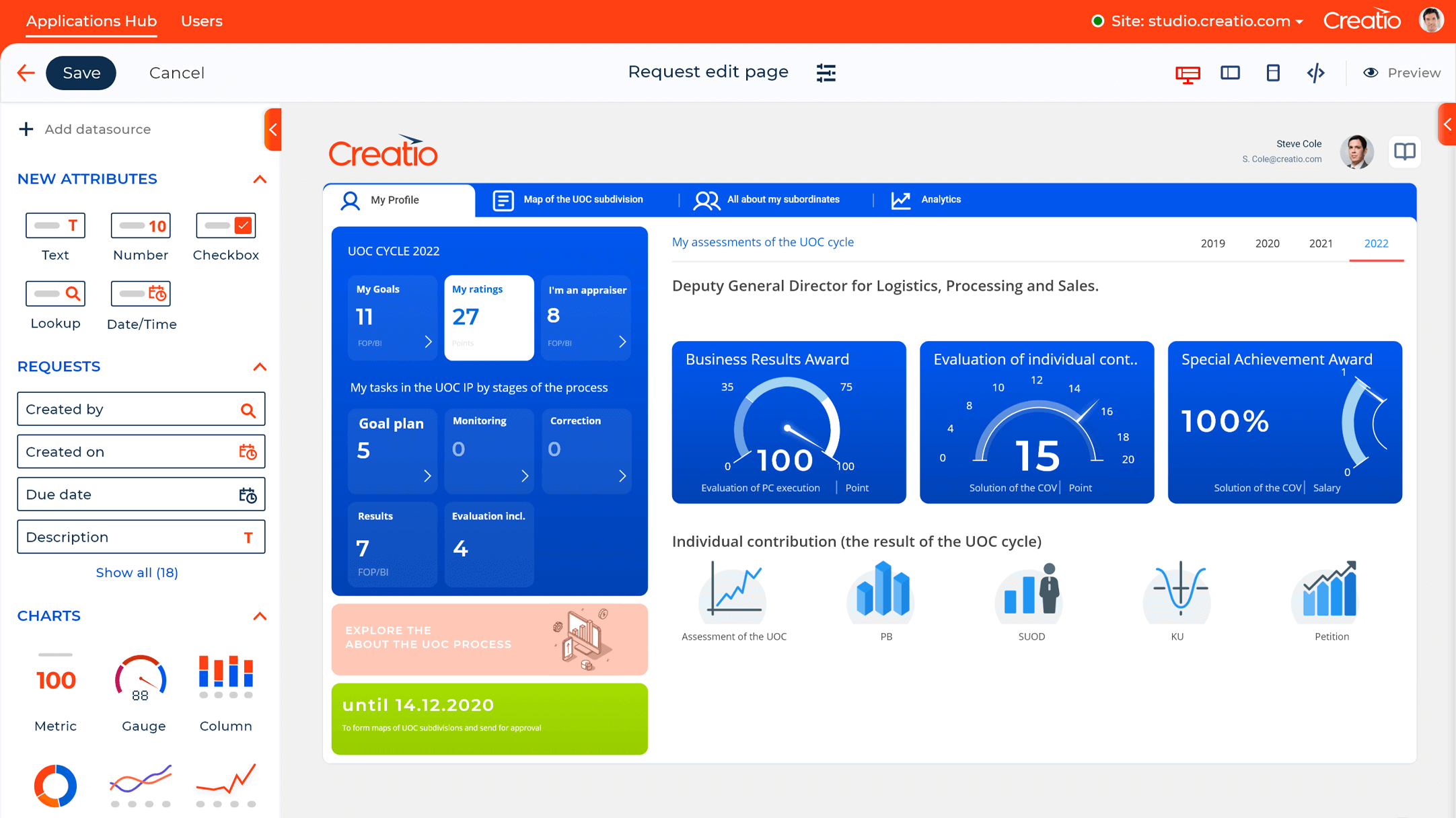Add a Date/Time attribute
Screen dimensions: 1456x818
click(x=140, y=293)
